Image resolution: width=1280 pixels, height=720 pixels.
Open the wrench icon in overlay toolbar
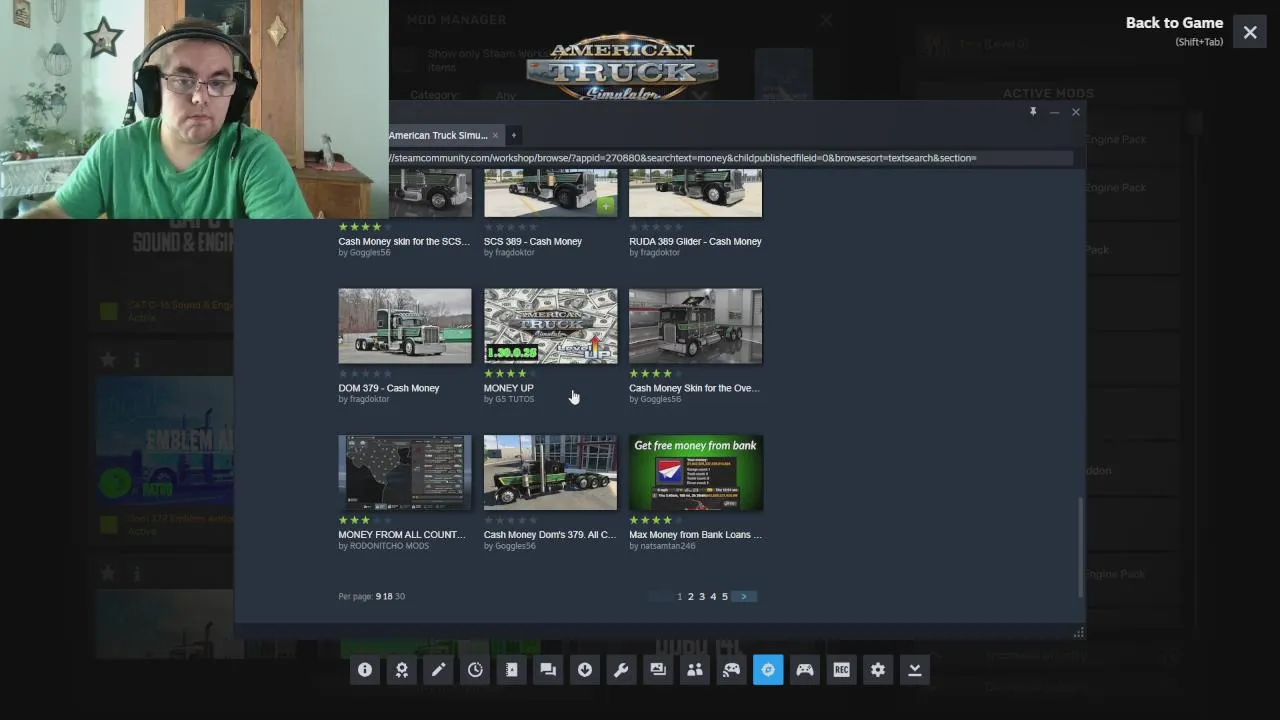pyautogui.click(x=621, y=670)
